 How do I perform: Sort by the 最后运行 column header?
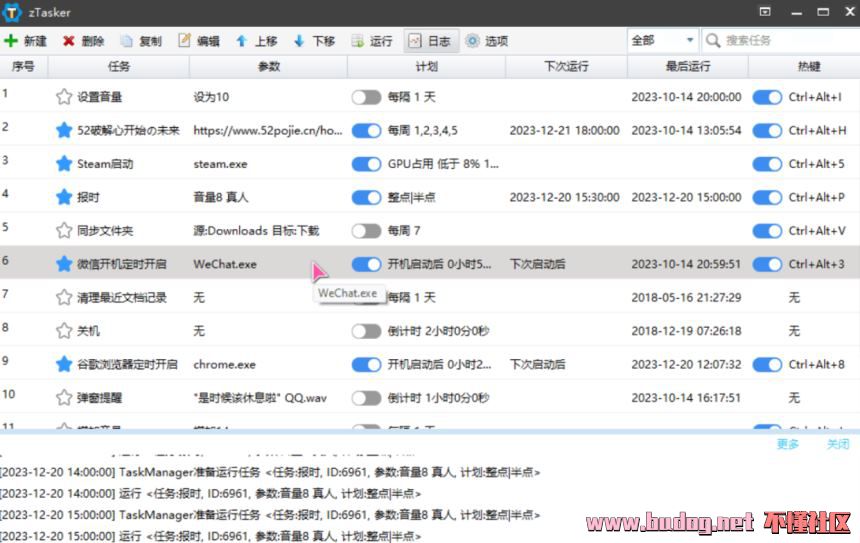coord(688,66)
